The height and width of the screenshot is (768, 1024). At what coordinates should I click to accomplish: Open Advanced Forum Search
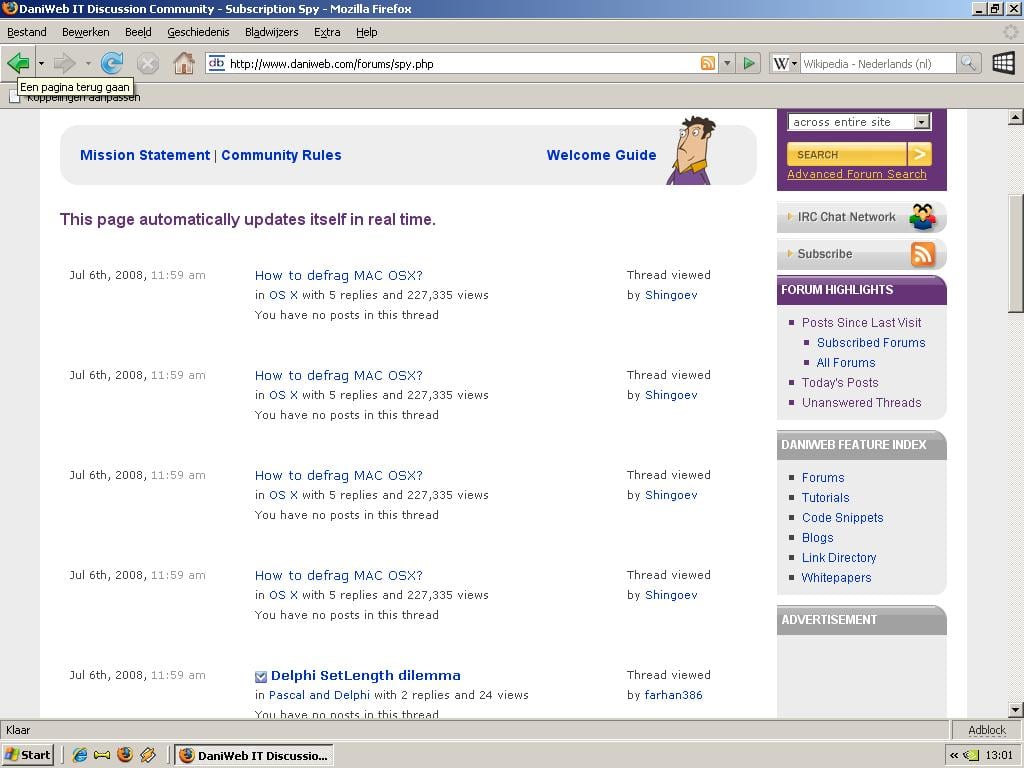click(x=857, y=174)
